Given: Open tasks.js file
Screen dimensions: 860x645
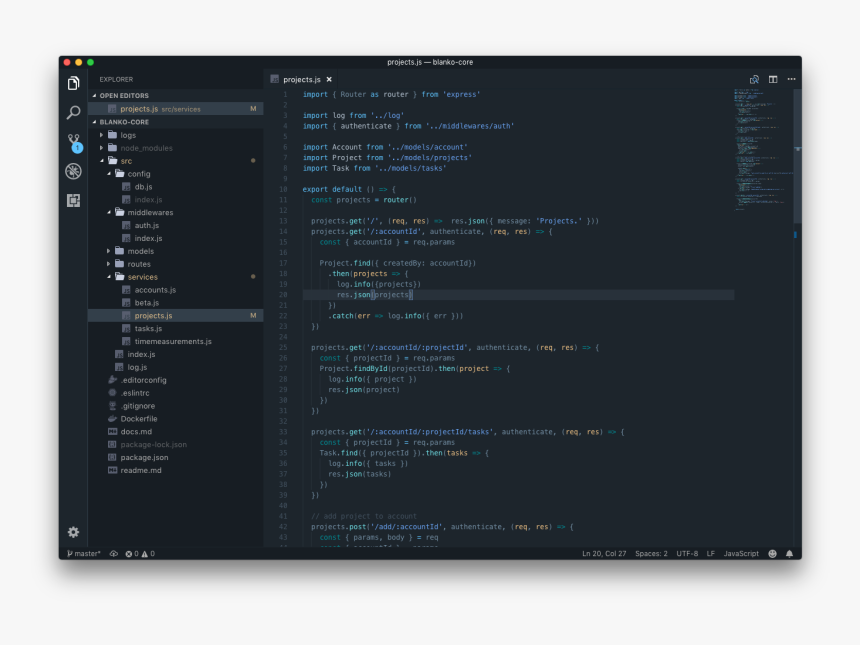Looking at the screenshot, I should coord(176,329).
